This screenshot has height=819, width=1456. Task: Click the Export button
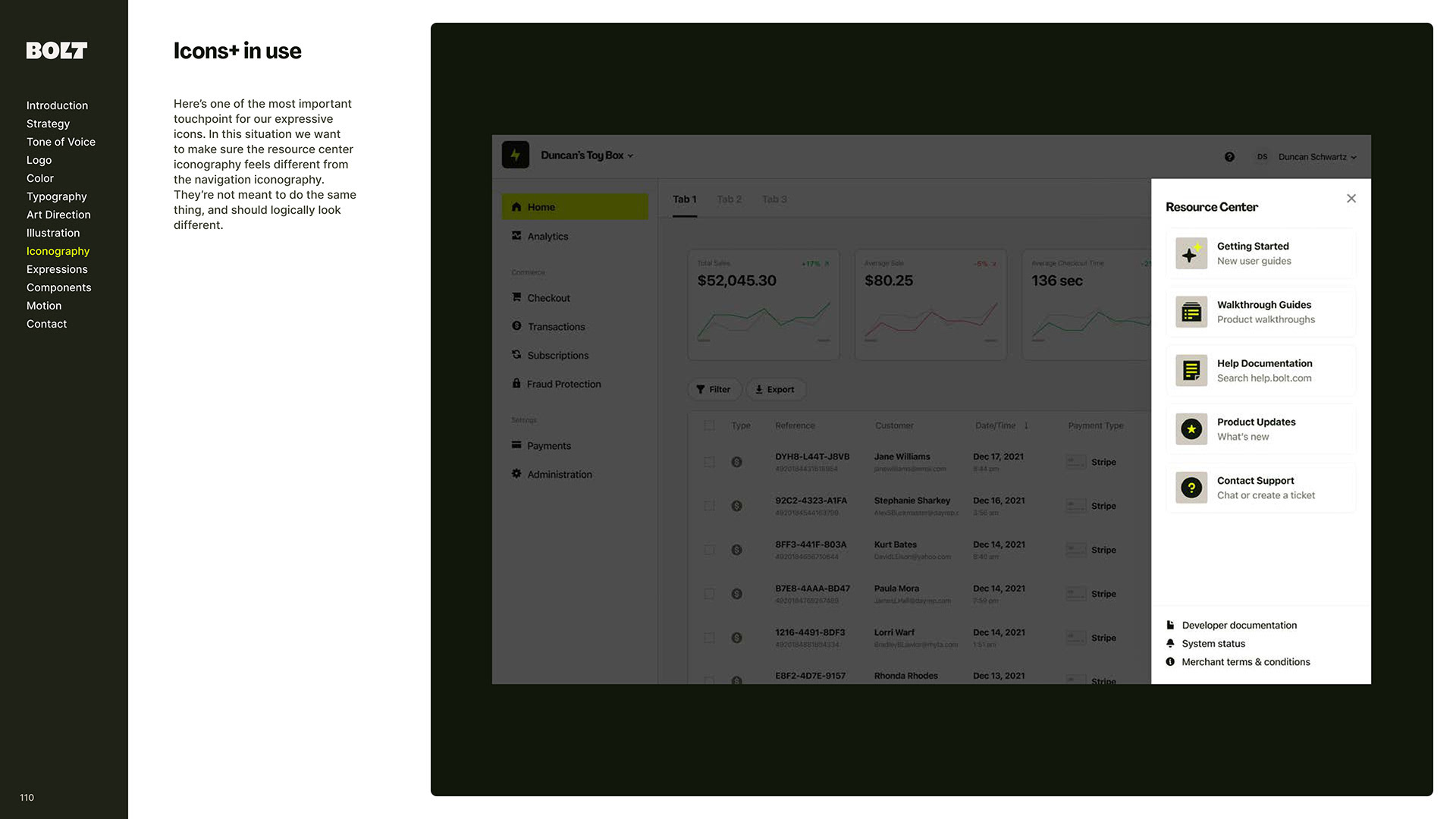[775, 390]
